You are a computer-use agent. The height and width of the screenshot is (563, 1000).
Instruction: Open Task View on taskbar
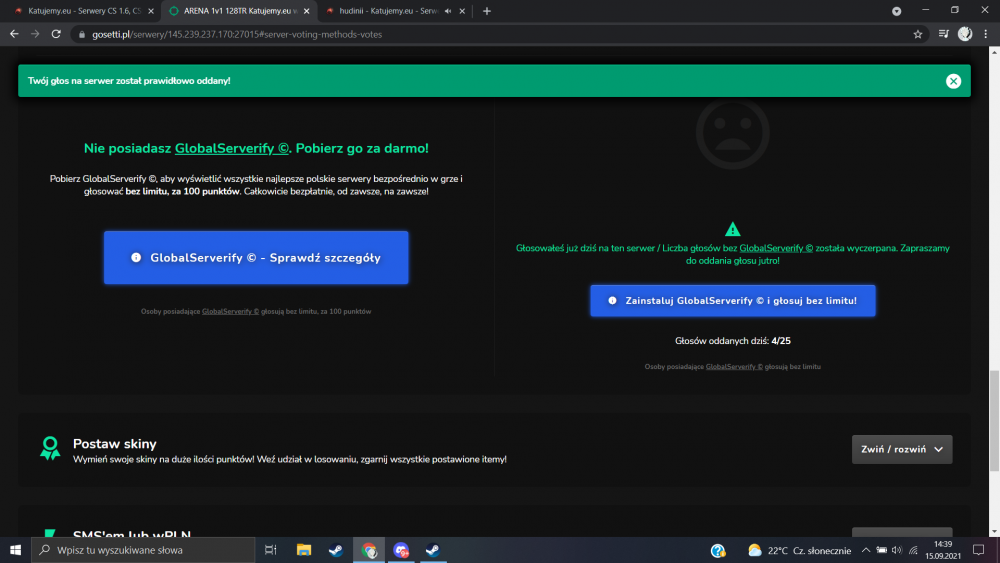270,550
